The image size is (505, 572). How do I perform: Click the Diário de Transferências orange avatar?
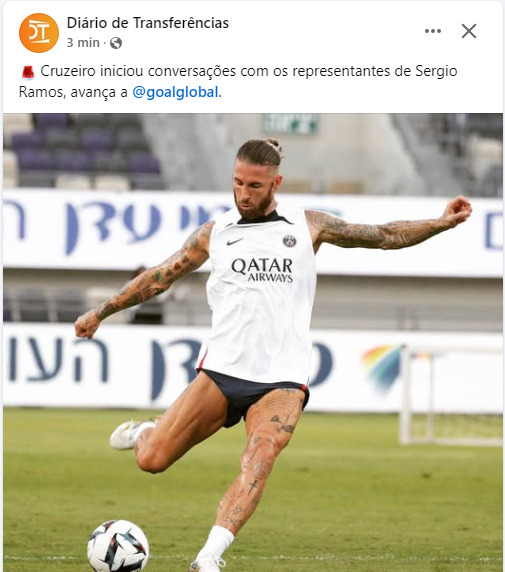pos(39,33)
